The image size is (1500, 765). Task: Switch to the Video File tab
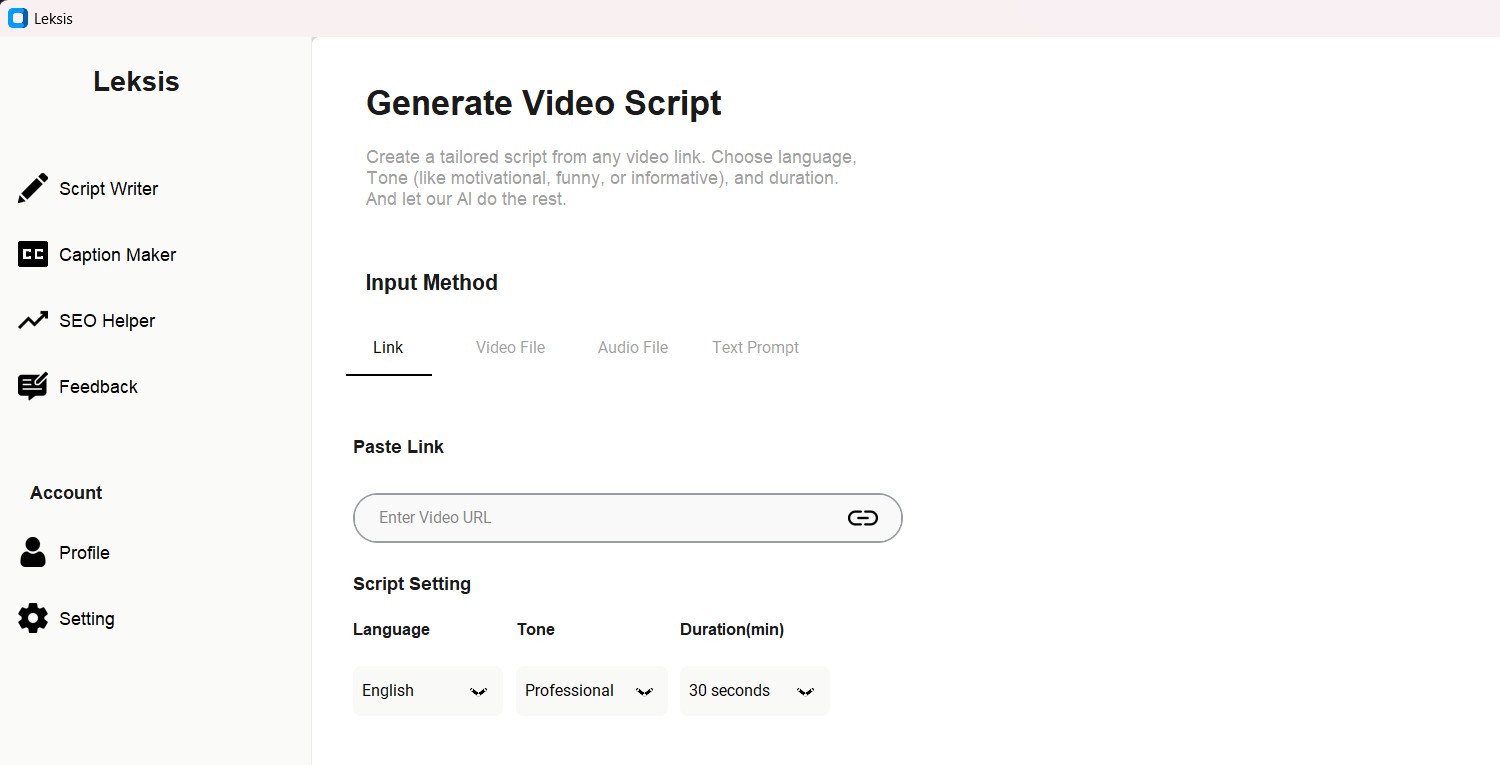(510, 348)
